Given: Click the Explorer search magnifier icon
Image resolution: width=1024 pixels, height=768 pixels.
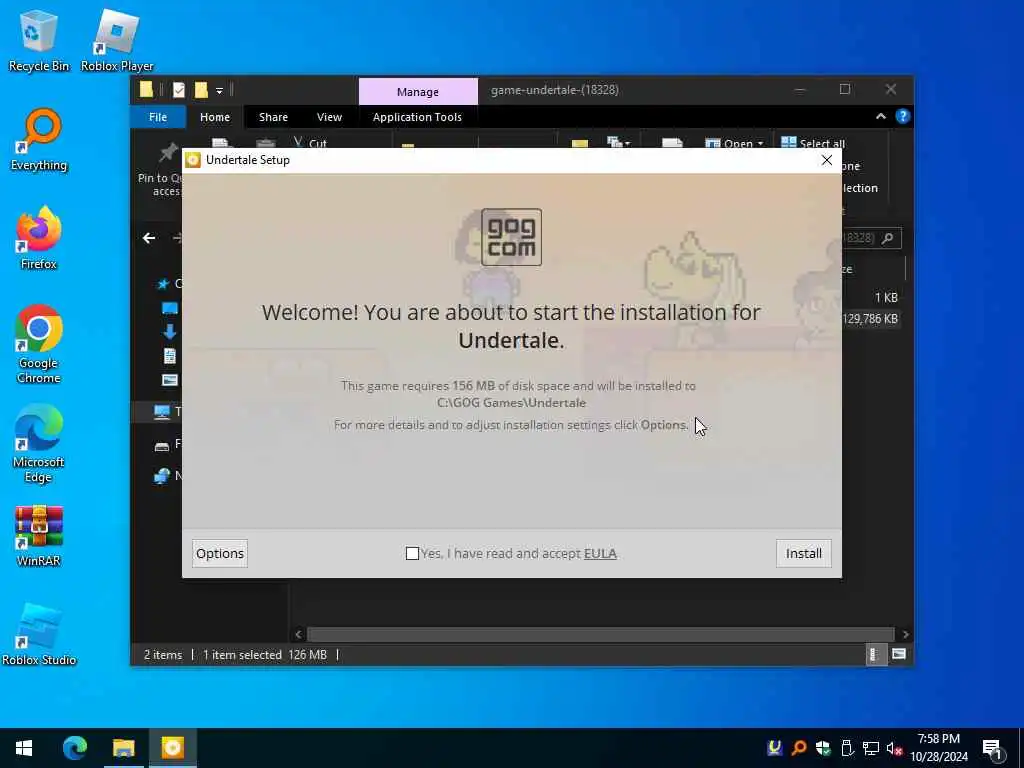Looking at the screenshot, I should (887, 238).
